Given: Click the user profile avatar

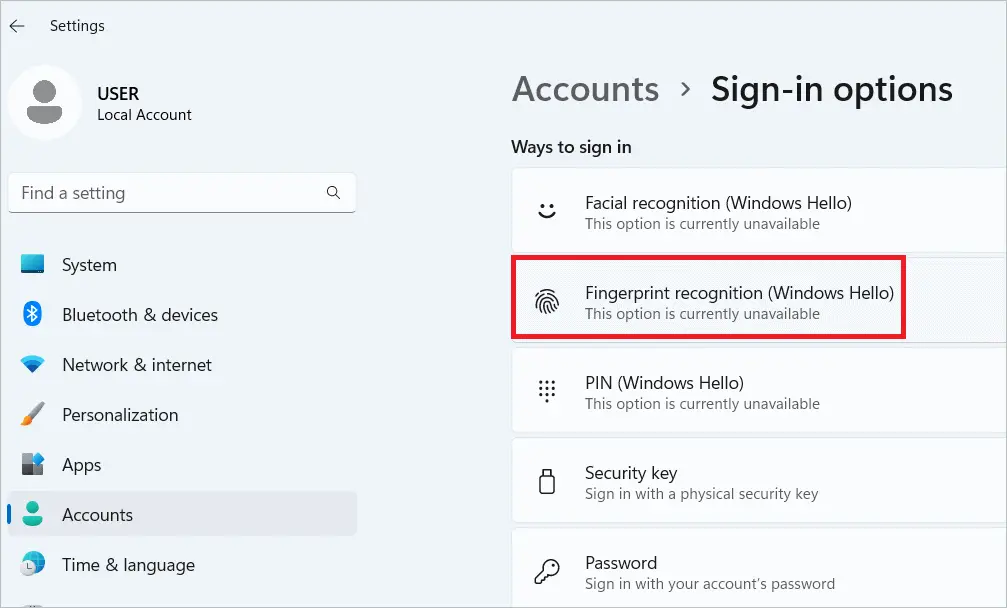Looking at the screenshot, I should click(x=44, y=103).
